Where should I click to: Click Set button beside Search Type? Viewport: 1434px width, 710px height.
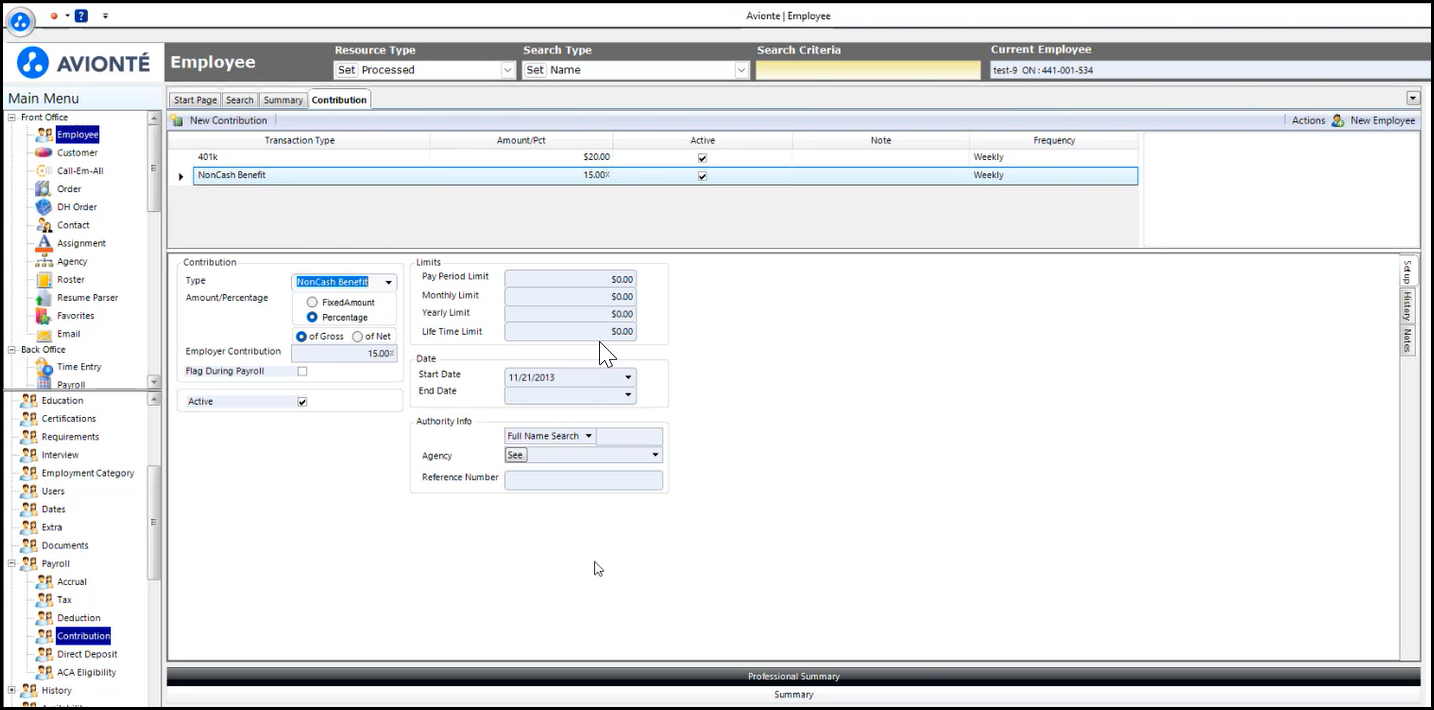pos(535,70)
